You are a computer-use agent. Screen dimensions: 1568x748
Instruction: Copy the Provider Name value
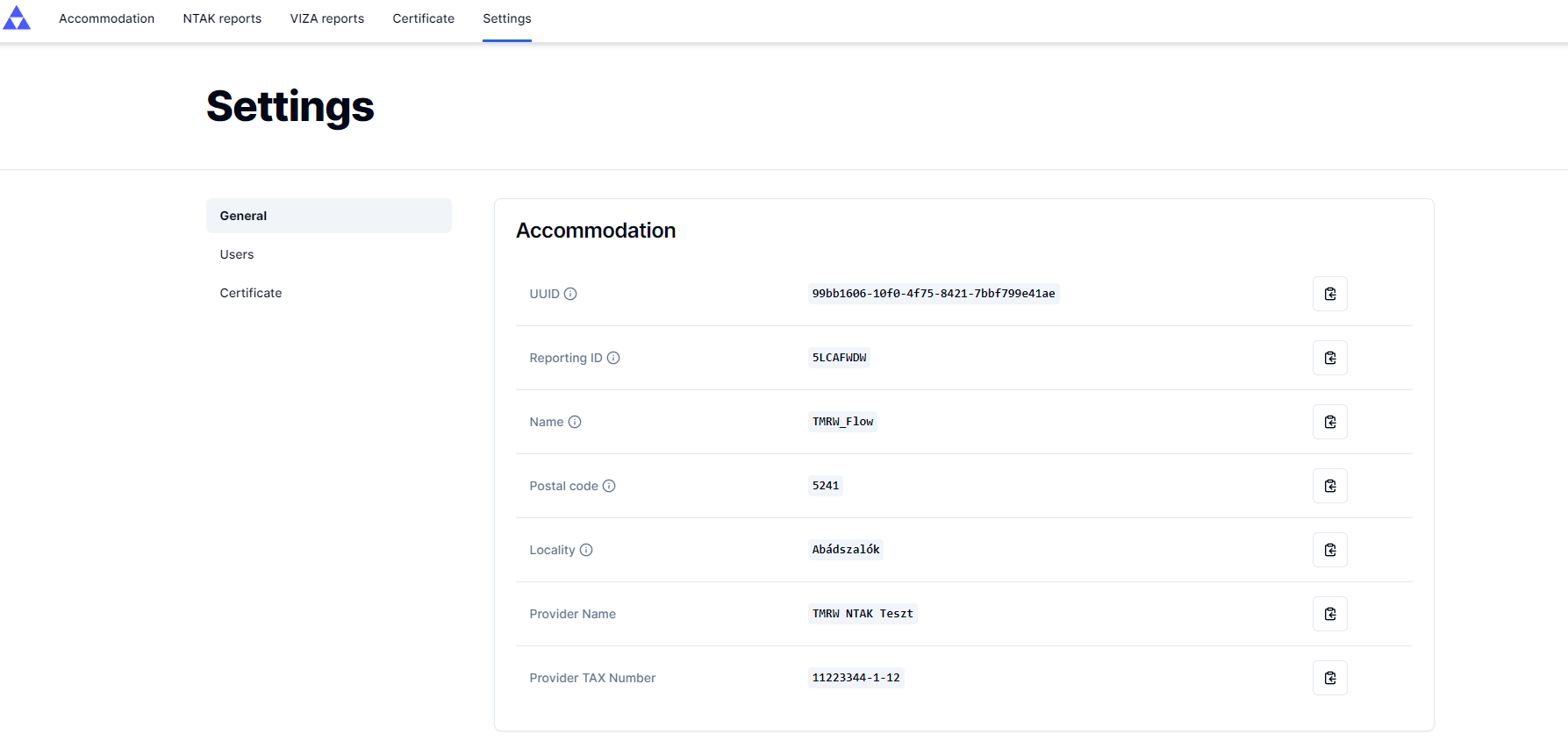point(1329,614)
